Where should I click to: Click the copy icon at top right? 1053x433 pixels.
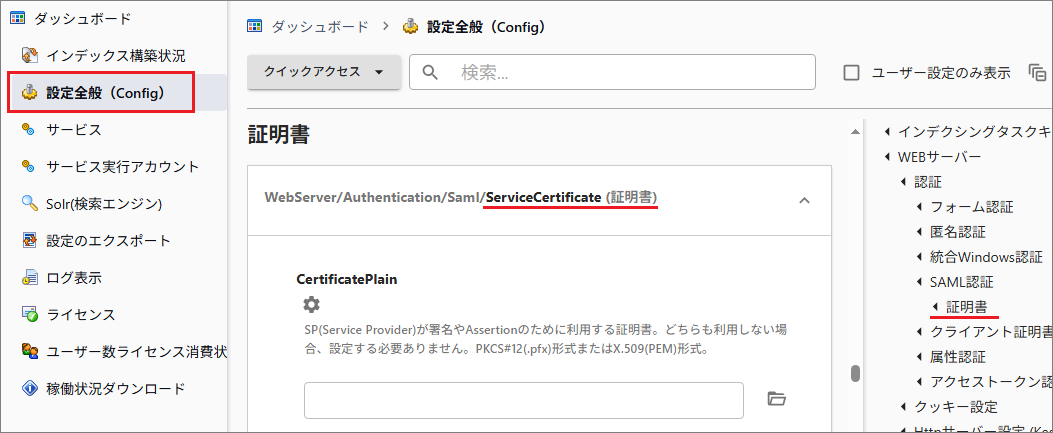[1038, 73]
